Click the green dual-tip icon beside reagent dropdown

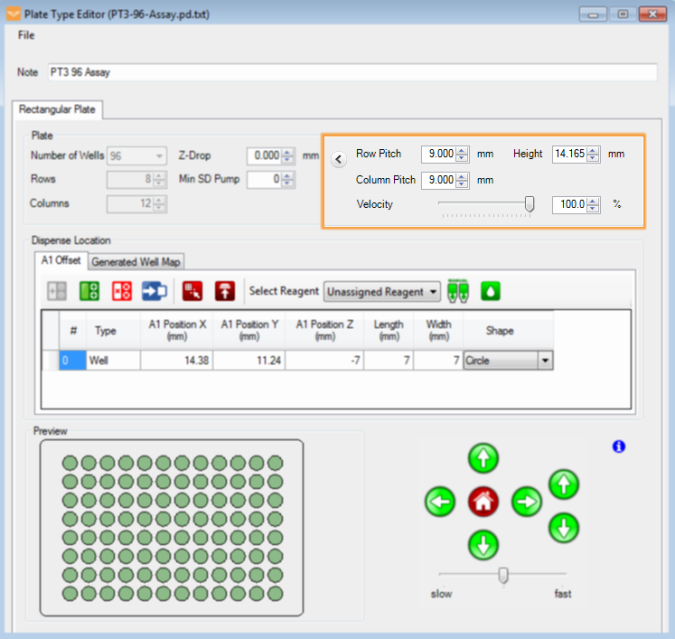tap(459, 291)
